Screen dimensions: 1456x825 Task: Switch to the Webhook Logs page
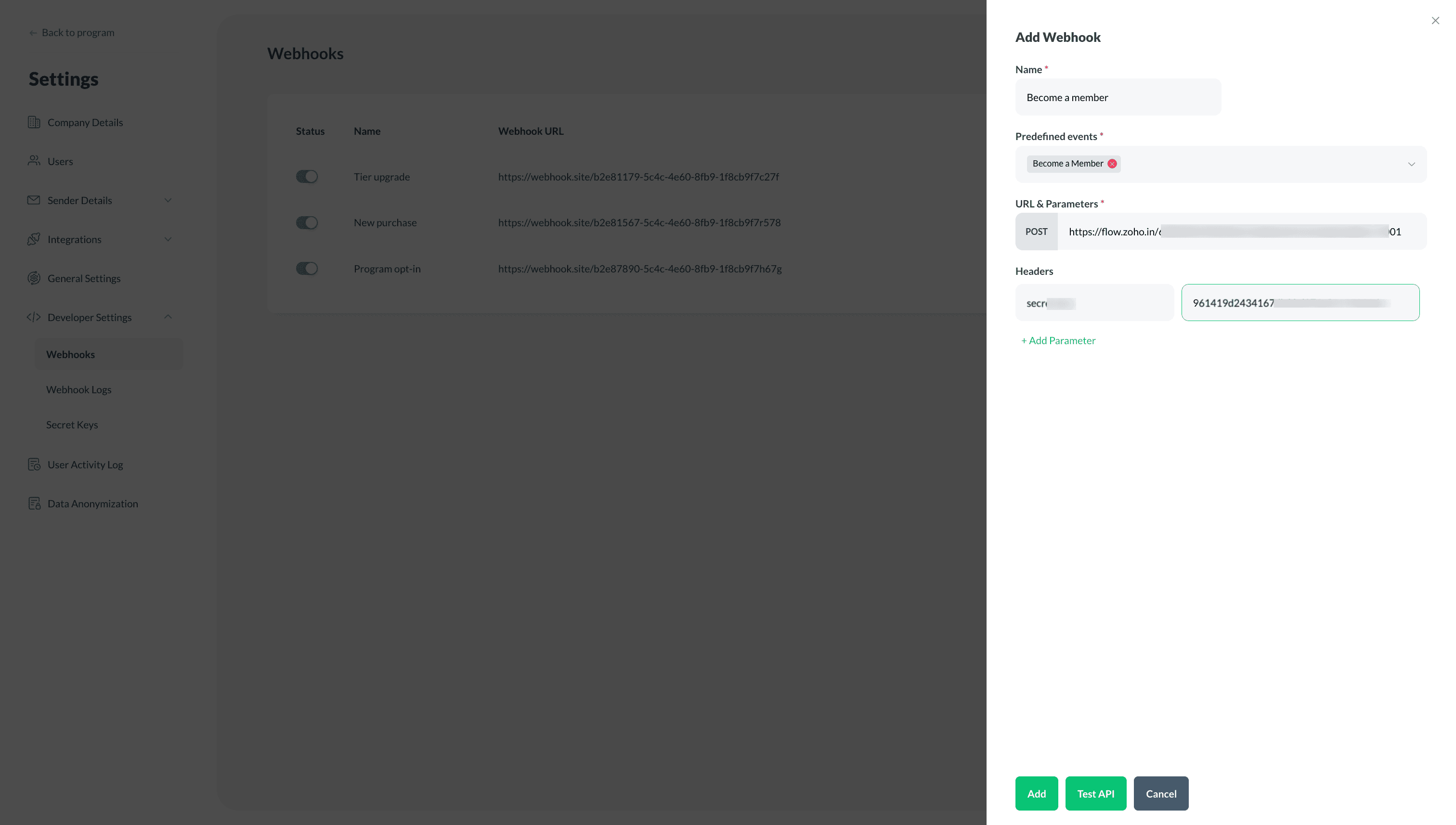tap(79, 389)
